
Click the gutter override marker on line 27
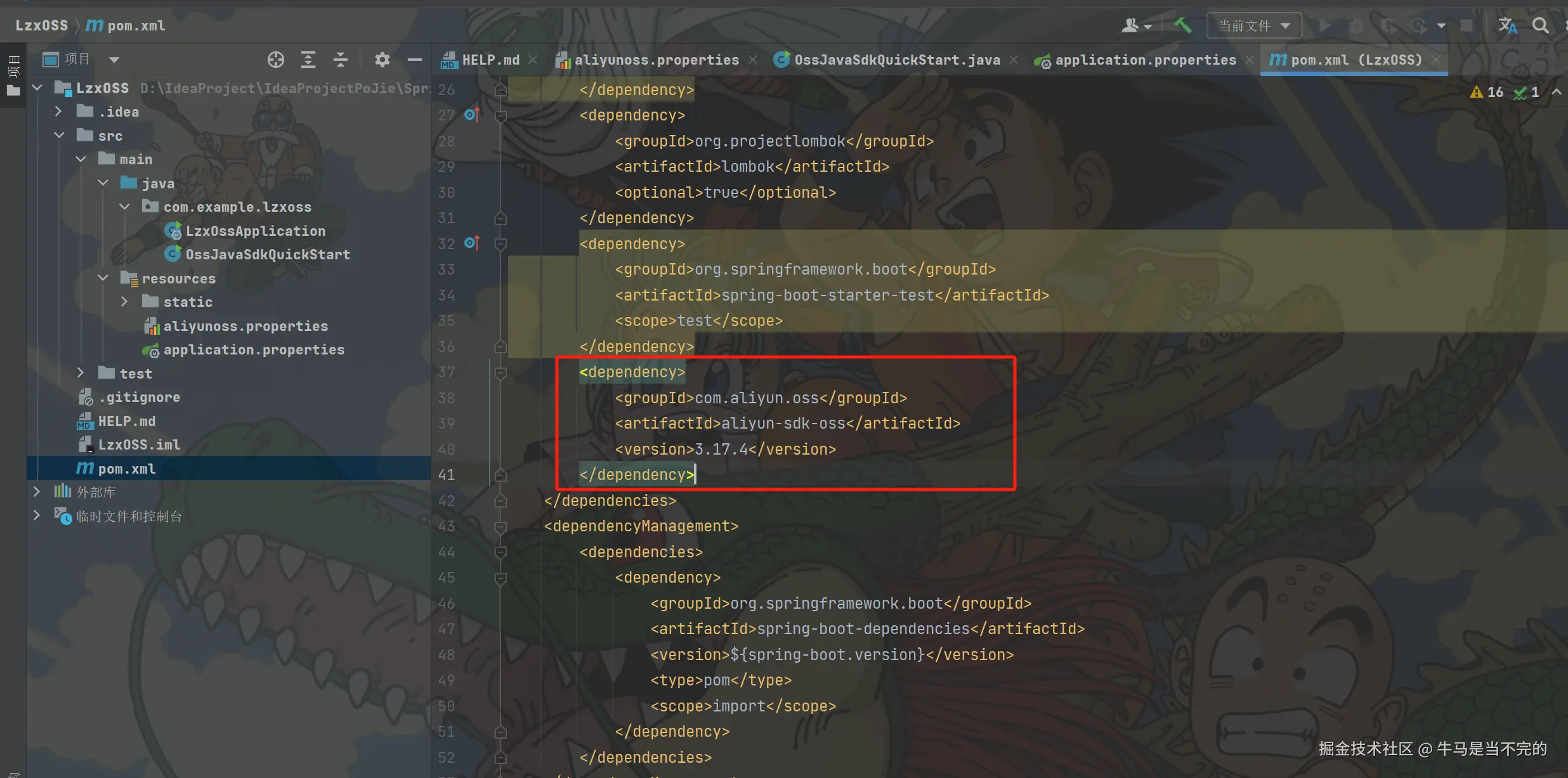[x=472, y=115]
